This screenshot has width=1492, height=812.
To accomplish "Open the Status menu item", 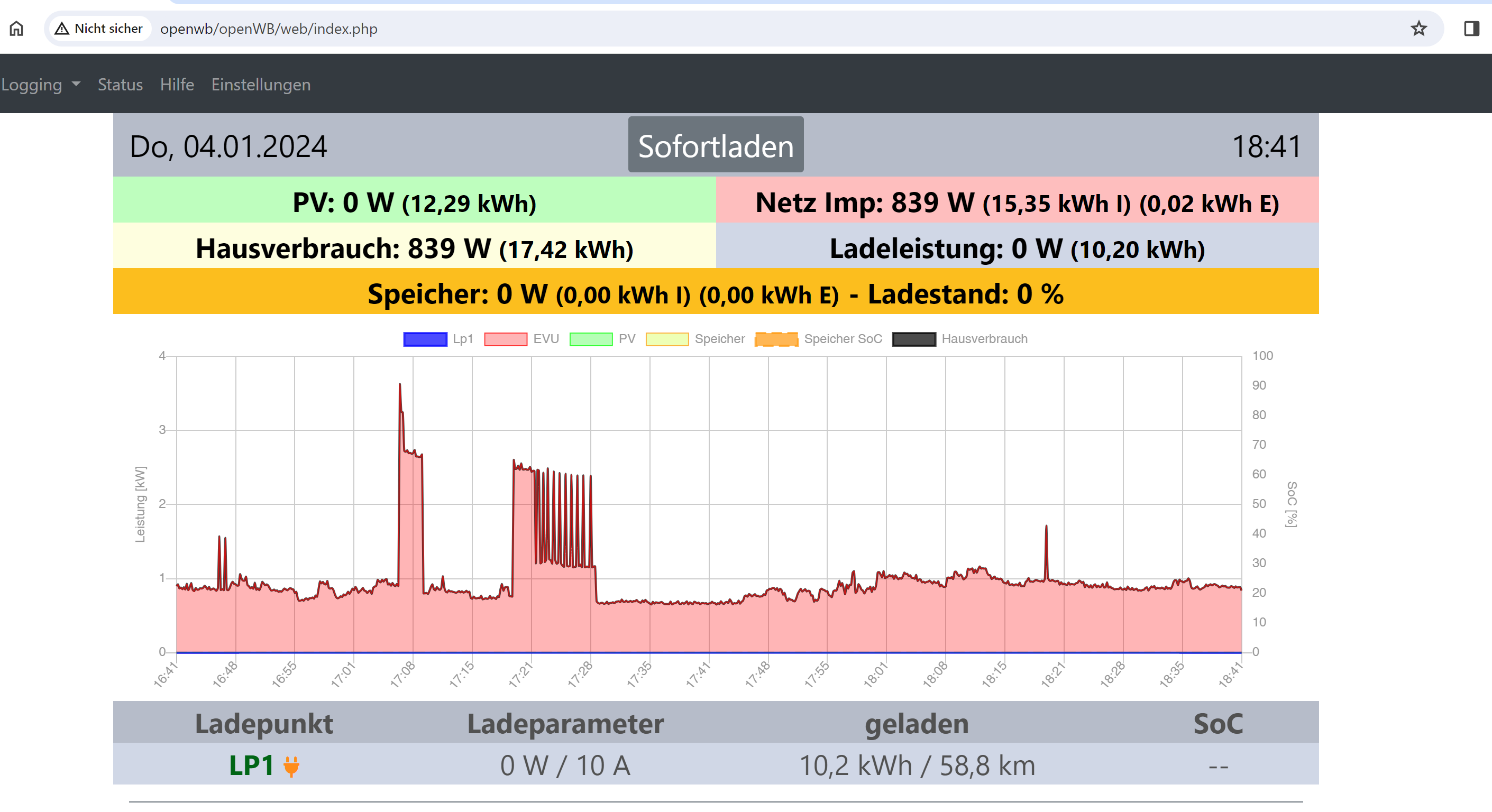I will pyautogui.click(x=120, y=85).
